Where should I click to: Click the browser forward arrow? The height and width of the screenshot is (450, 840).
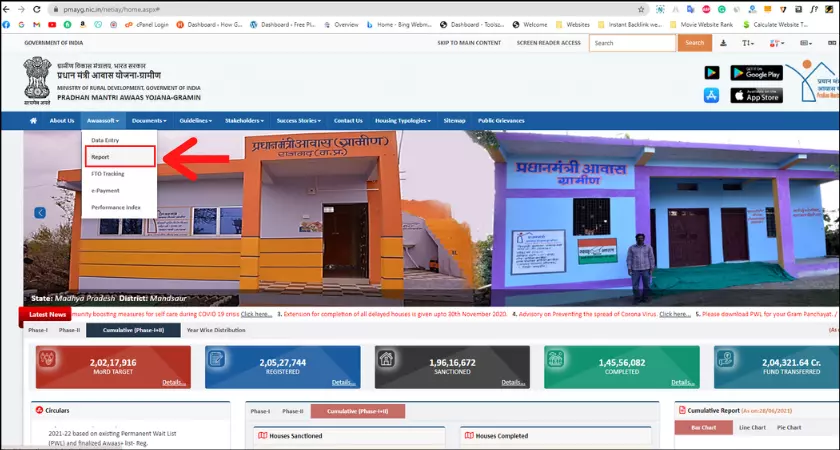click(x=21, y=10)
